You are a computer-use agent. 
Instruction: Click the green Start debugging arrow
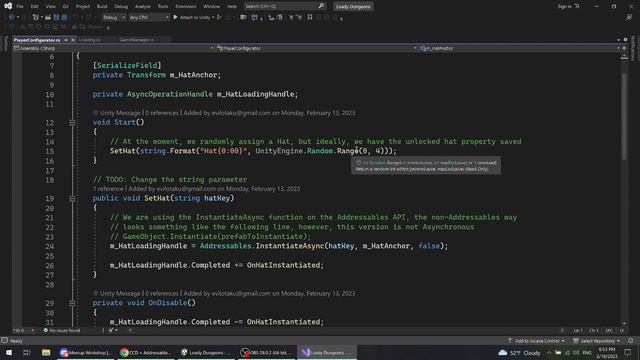[176, 18]
